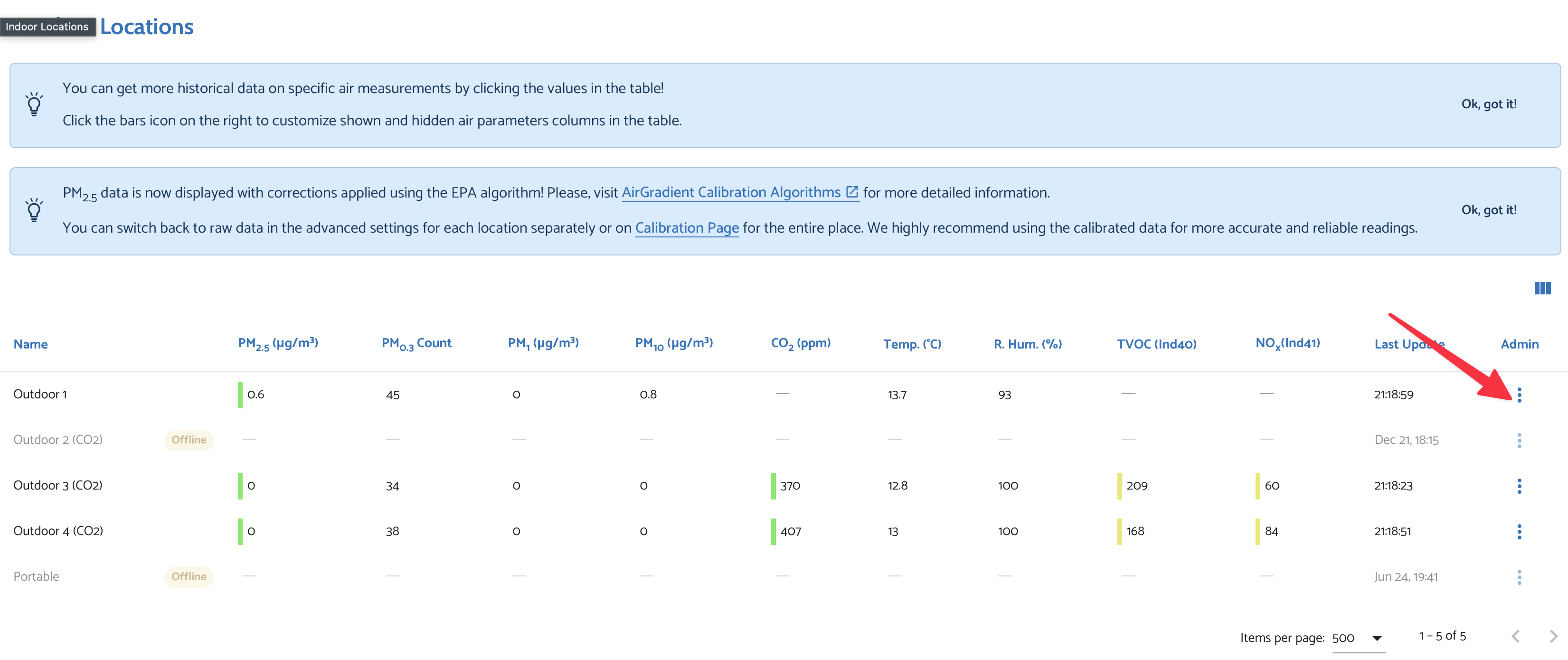Go to next page of locations
Screen dimensions: 1568x660
[x=1553, y=636]
